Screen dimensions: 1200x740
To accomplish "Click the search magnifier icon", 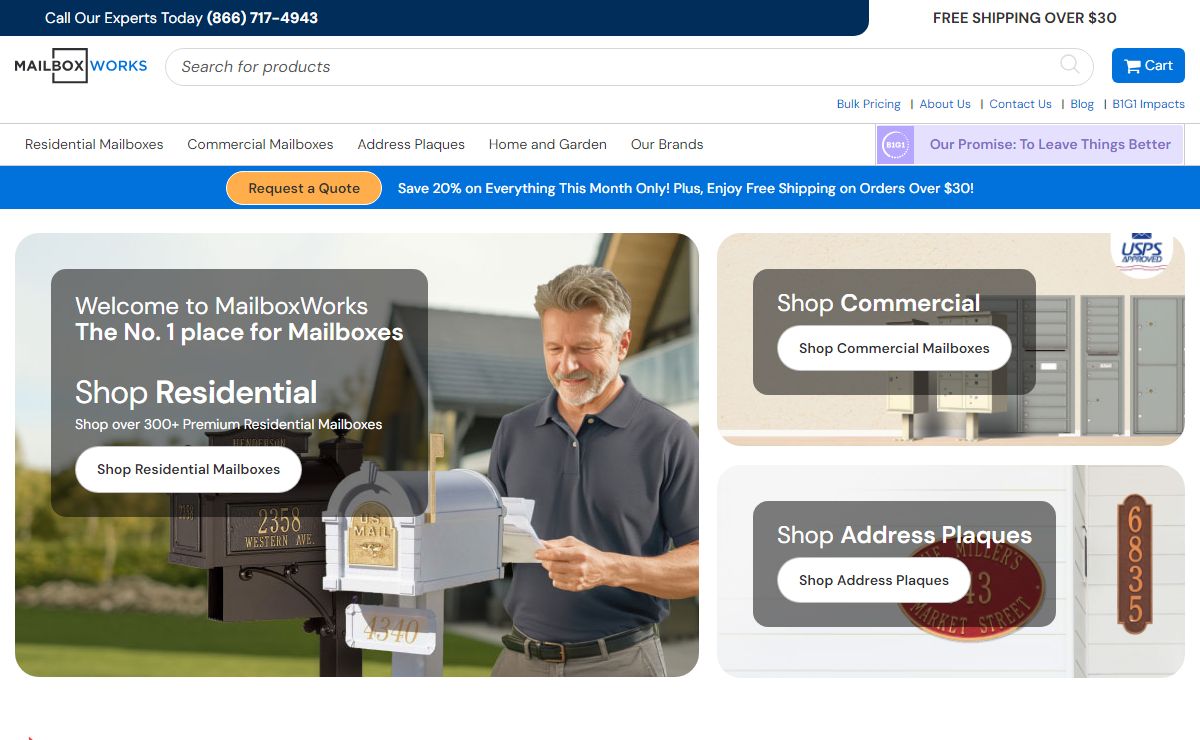I will tap(1069, 65).
